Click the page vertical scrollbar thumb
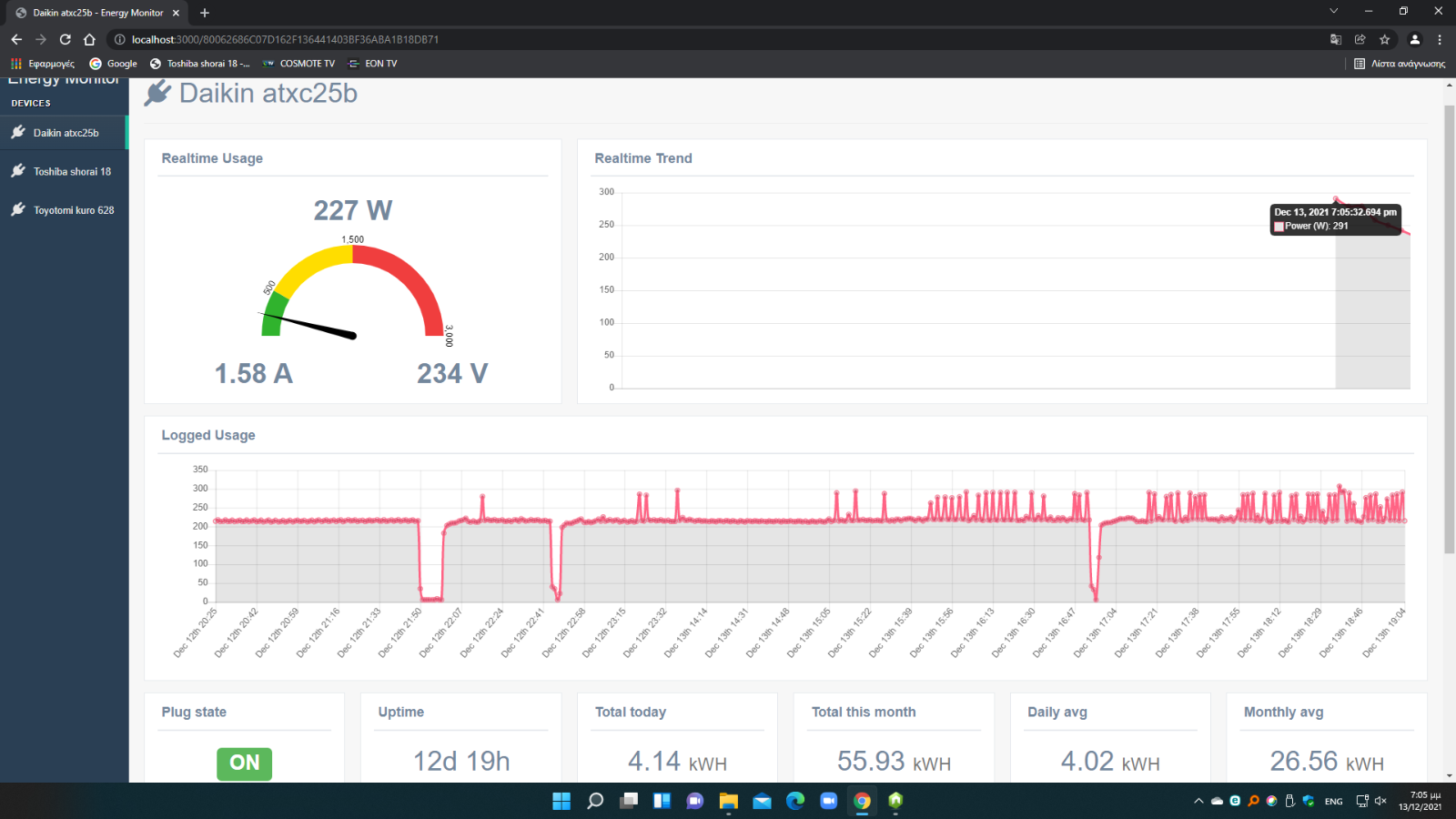Viewport: 1456px width, 819px height. click(1449, 329)
